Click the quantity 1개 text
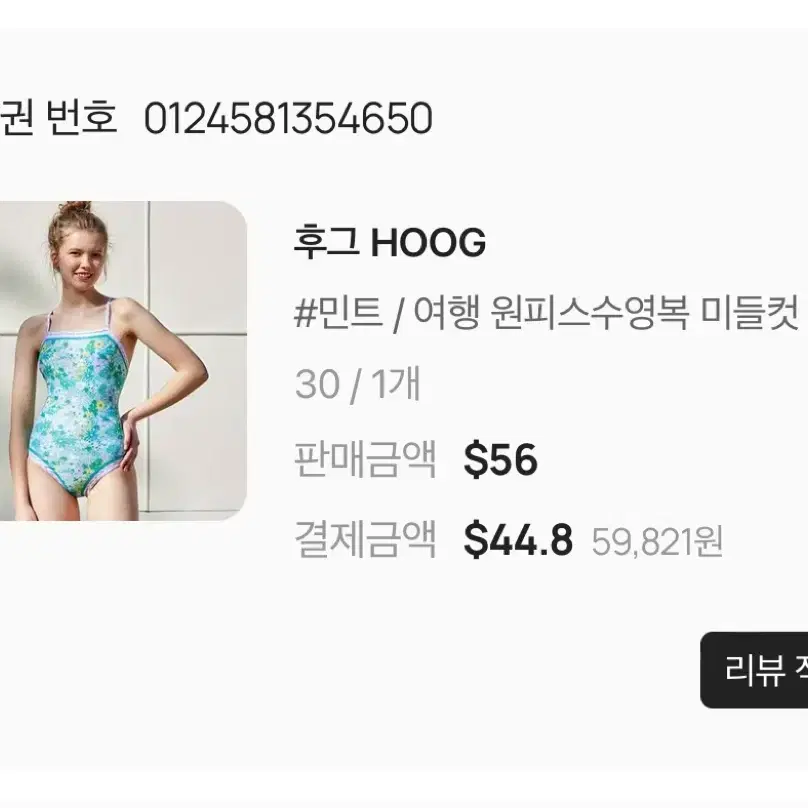Screen dimensions: 808x808 [x=396, y=384]
